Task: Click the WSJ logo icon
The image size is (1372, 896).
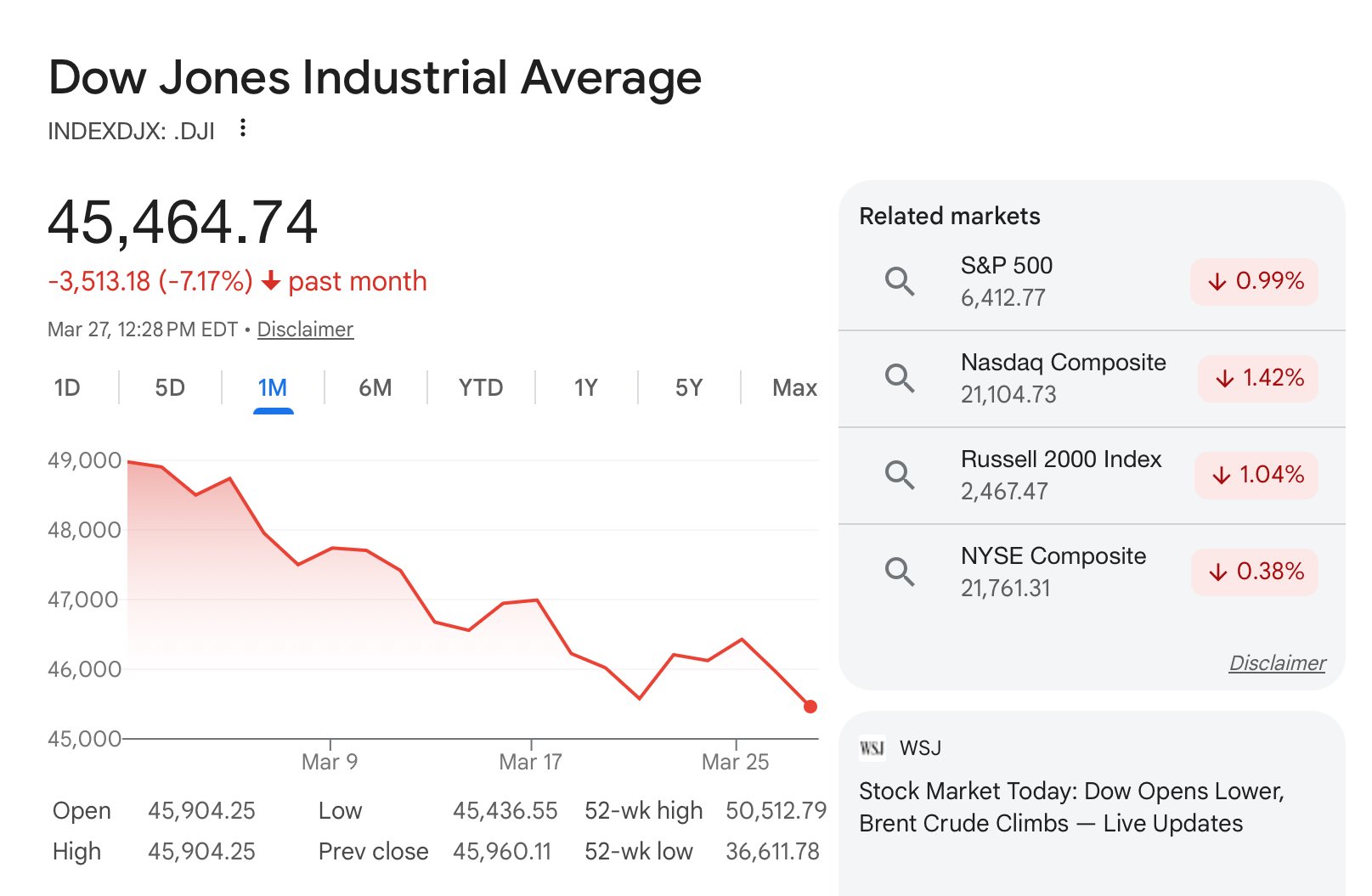Action: click(x=872, y=748)
